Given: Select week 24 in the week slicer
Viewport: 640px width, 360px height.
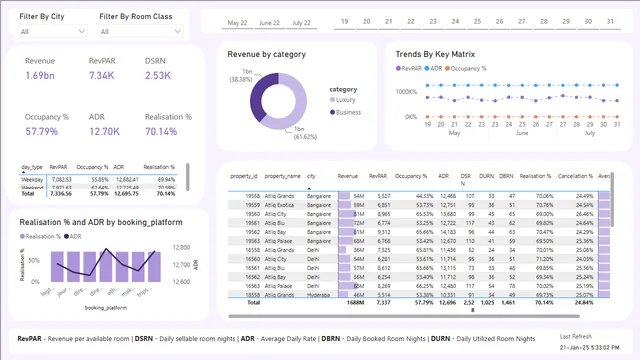Looking at the screenshot, I should pyautogui.click(x=455, y=22).
